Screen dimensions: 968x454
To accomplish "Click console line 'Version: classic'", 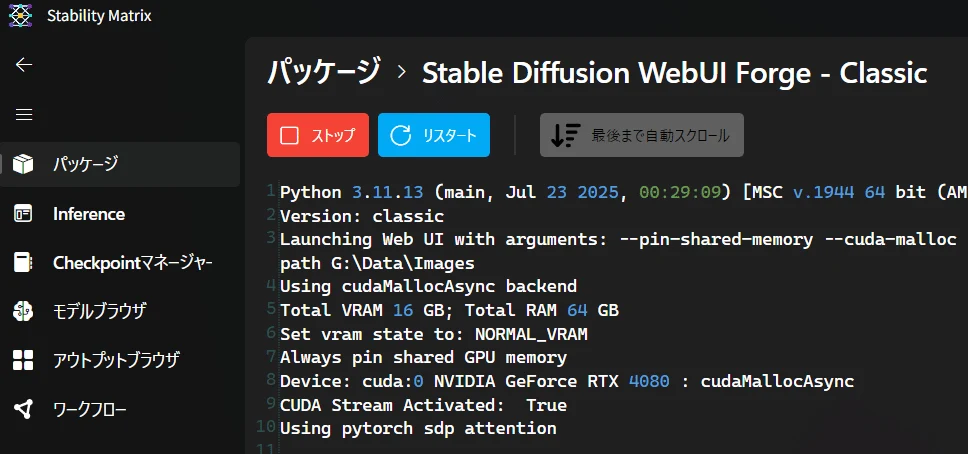I will pyautogui.click(x=362, y=216).
